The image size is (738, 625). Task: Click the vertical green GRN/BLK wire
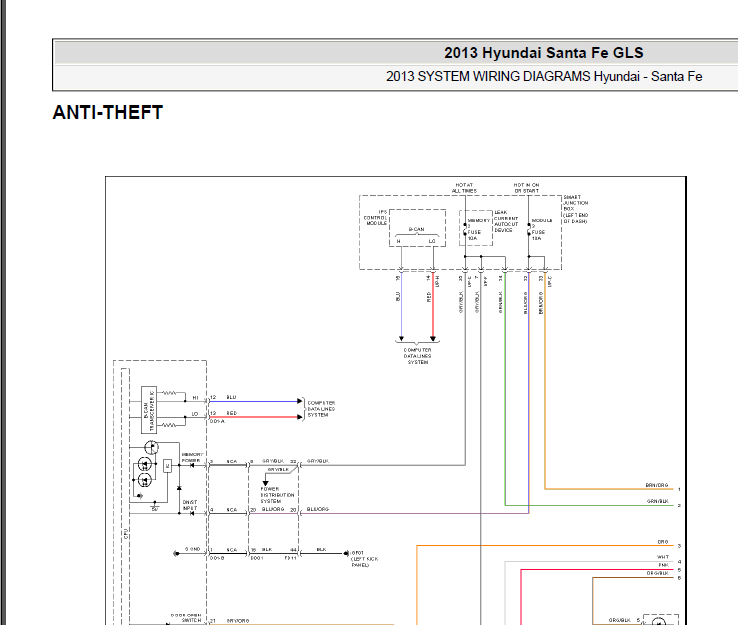point(505,391)
